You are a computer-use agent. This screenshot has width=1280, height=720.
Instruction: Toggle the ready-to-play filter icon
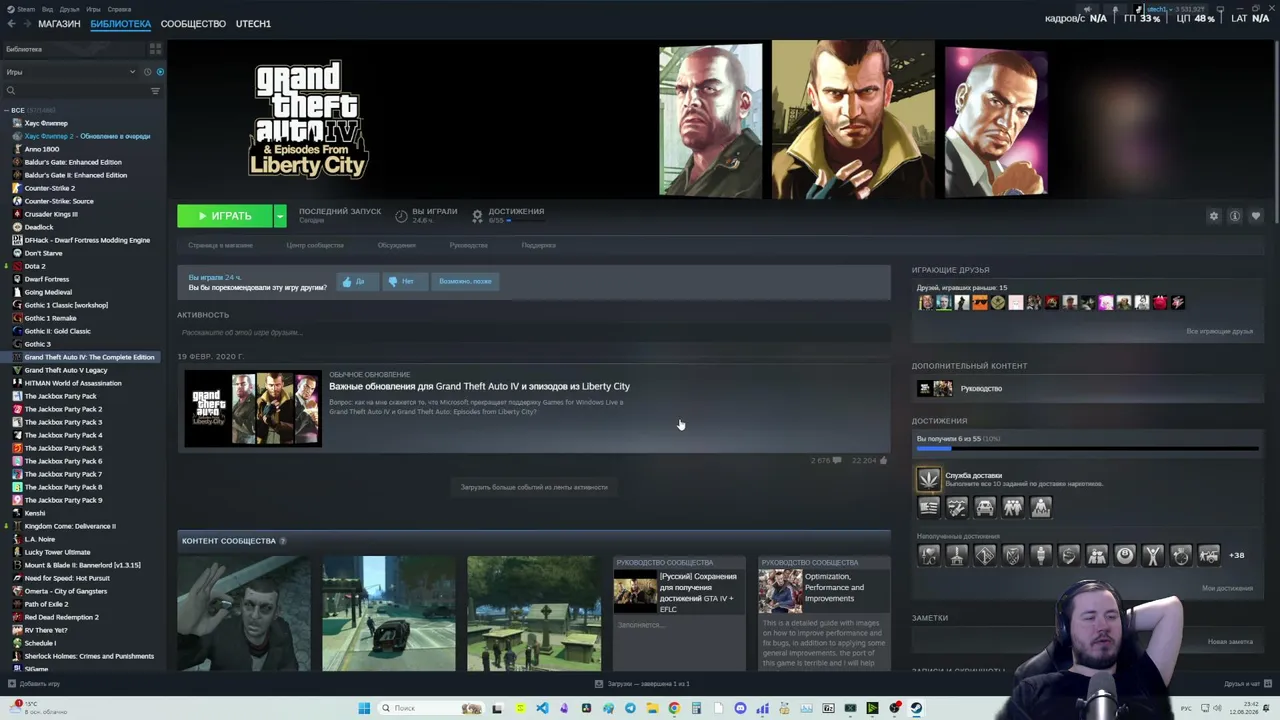(x=160, y=72)
